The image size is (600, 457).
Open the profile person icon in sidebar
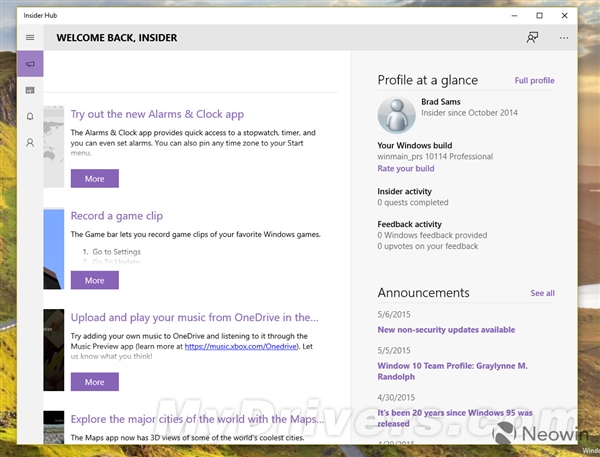pos(30,142)
